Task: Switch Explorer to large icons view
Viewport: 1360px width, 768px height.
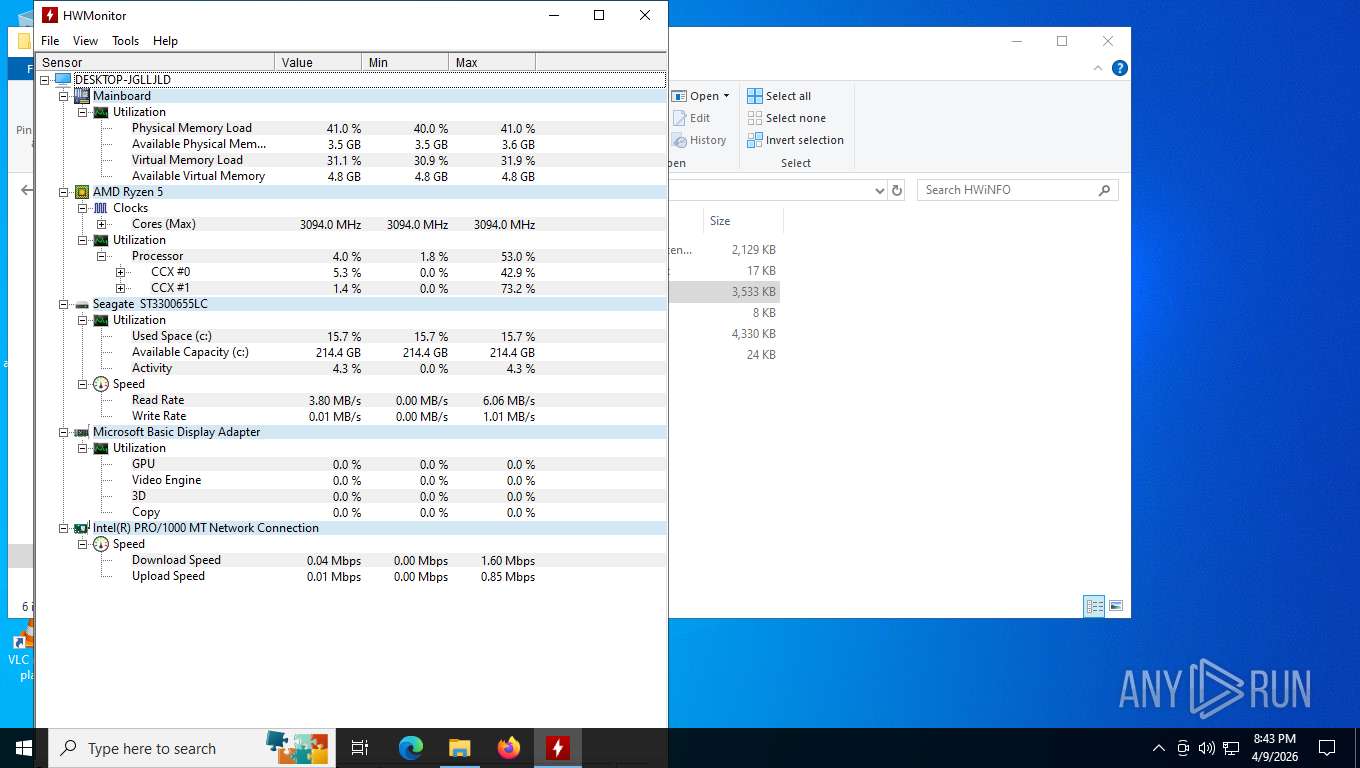Action: pyautogui.click(x=1116, y=606)
